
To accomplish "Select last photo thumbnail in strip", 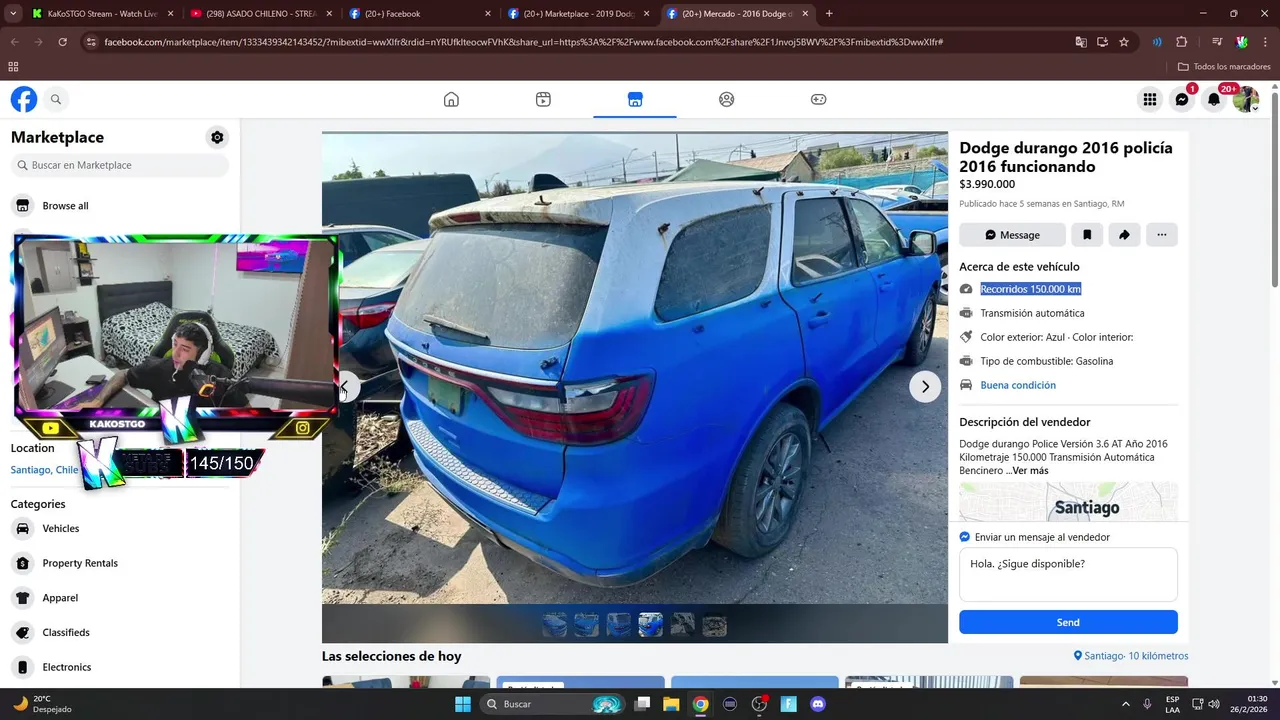I will 714,625.
